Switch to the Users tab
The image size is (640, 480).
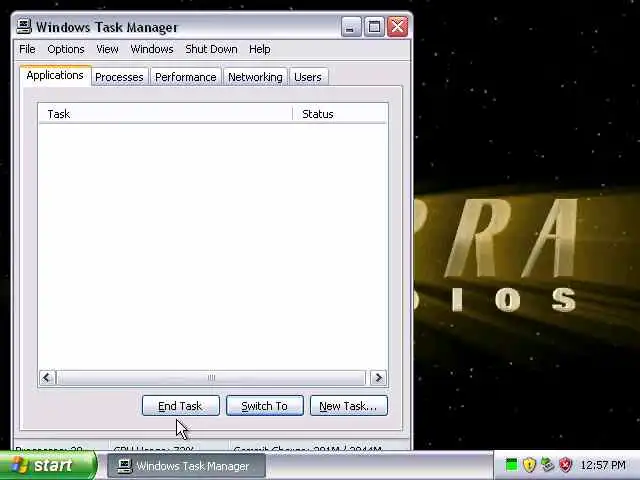308,77
